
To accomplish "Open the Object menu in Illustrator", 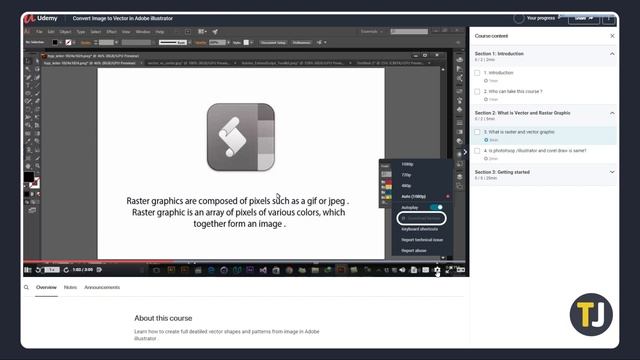I will coord(65,32).
